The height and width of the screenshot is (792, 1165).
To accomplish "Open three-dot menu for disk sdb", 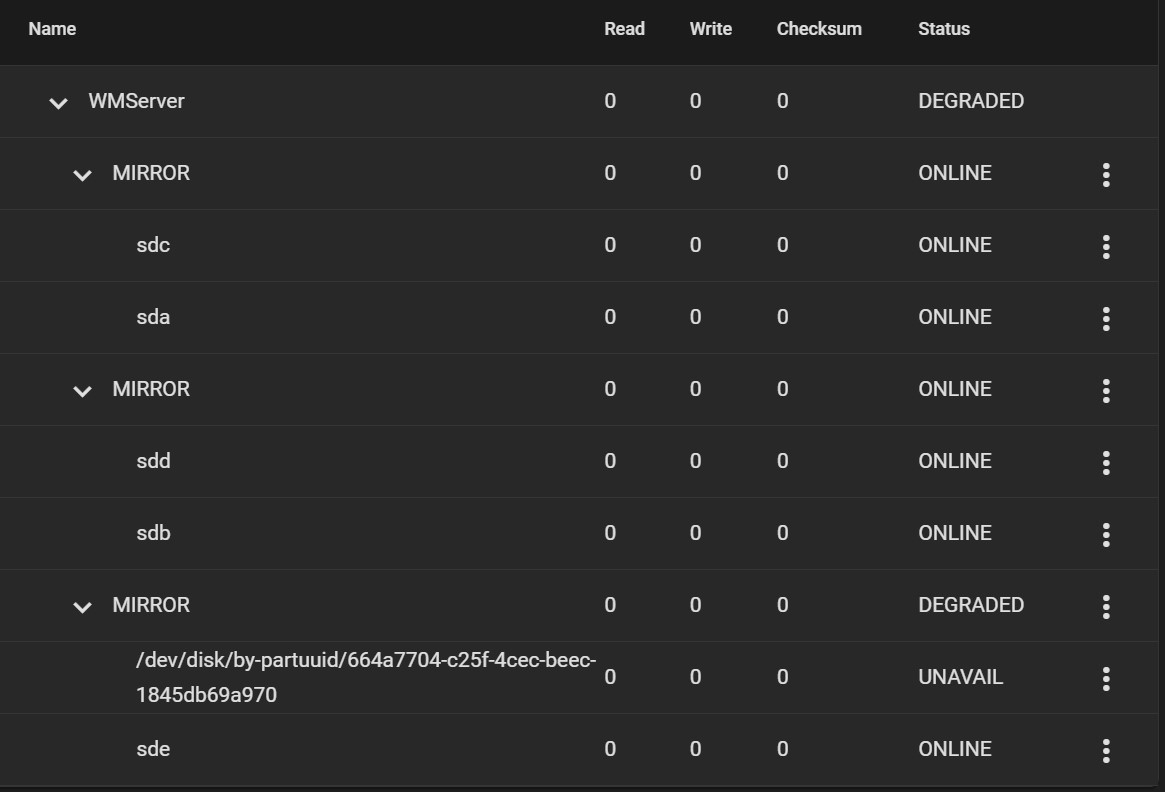I will (1106, 535).
